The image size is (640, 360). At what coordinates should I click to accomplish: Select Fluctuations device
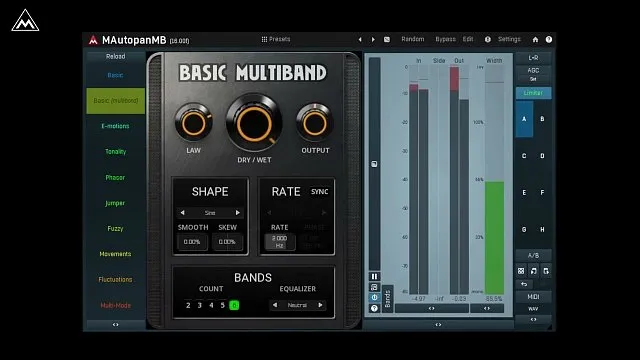click(116, 280)
